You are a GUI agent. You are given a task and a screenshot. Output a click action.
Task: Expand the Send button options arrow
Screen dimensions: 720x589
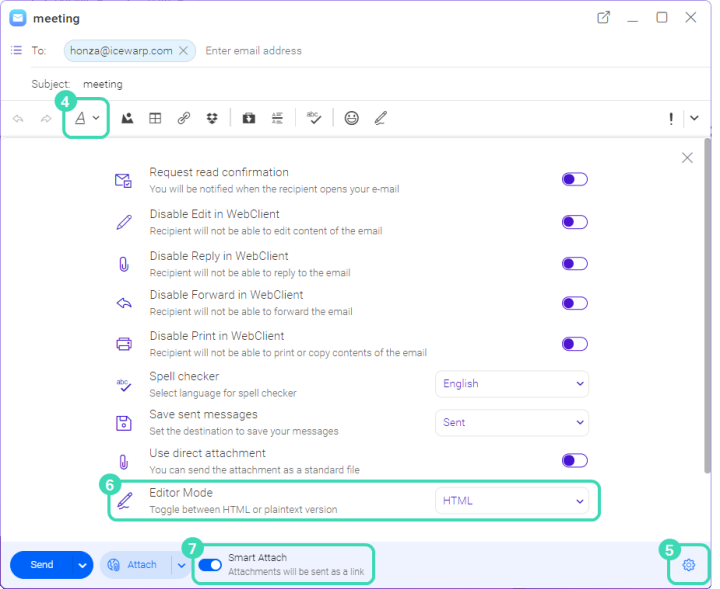point(83,565)
